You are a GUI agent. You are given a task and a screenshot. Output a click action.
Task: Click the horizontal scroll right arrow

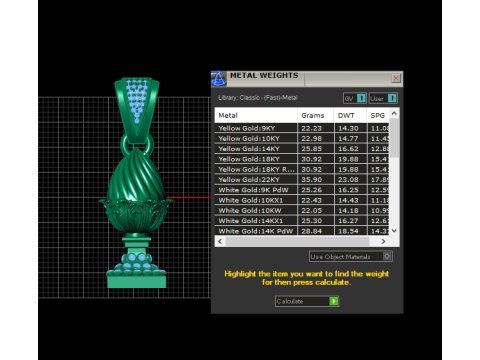[383, 241]
